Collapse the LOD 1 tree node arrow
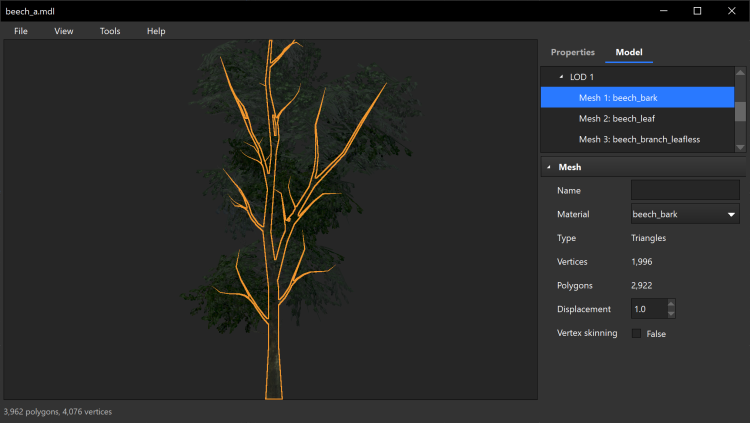 point(560,77)
